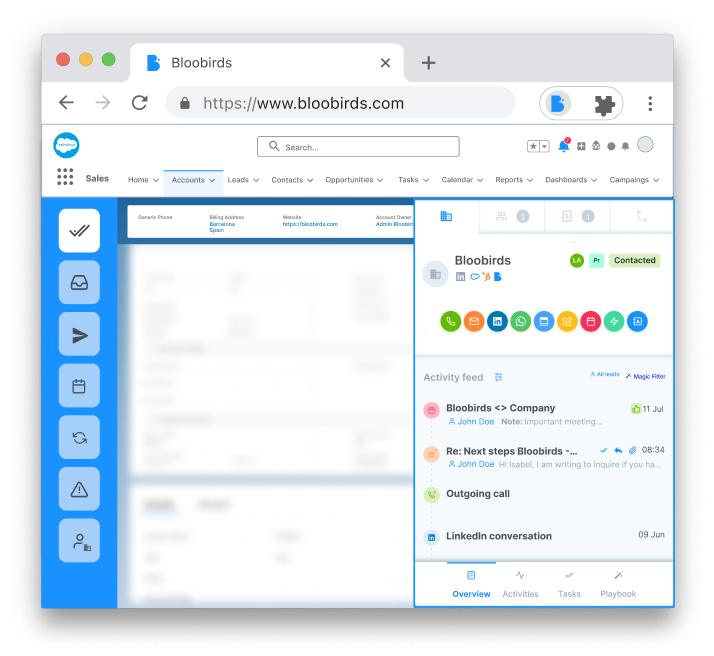Open the calendar icon in left sidebar
714x656 pixels.
coord(79,386)
